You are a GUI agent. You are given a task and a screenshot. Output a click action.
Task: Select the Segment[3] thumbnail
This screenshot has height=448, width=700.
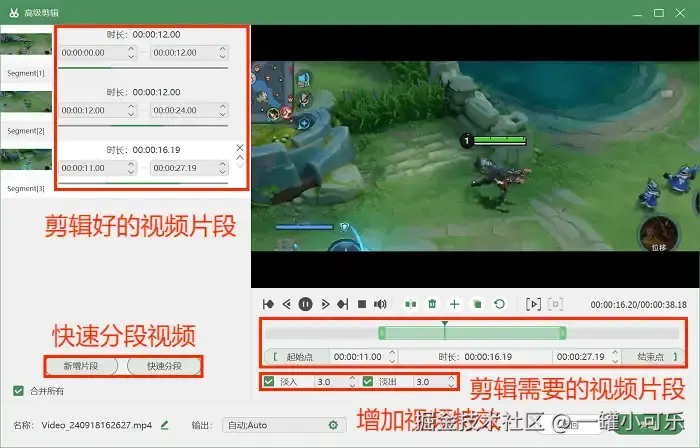pyautogui.click(x=26, y=159)
